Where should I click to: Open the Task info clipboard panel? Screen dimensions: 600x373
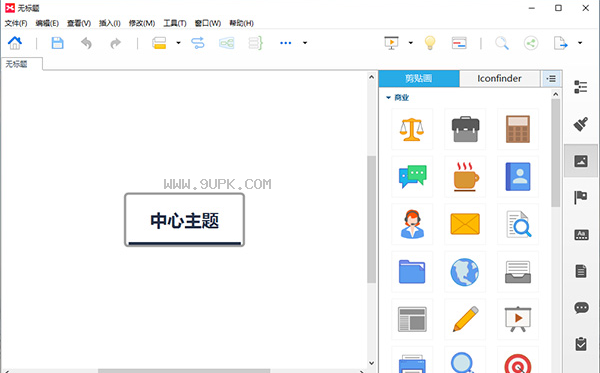(581, 344)
